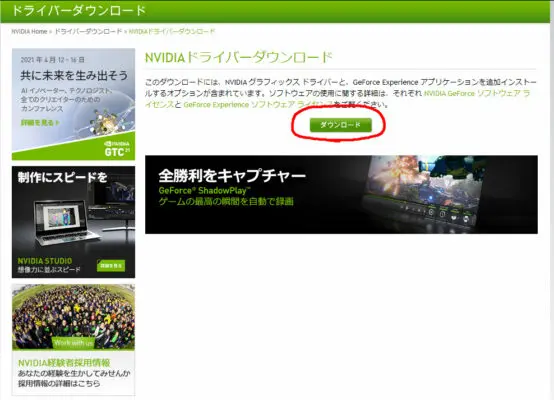
Task: Click the ドライバーダウンロード page header title
Action: tap(79, 10)
